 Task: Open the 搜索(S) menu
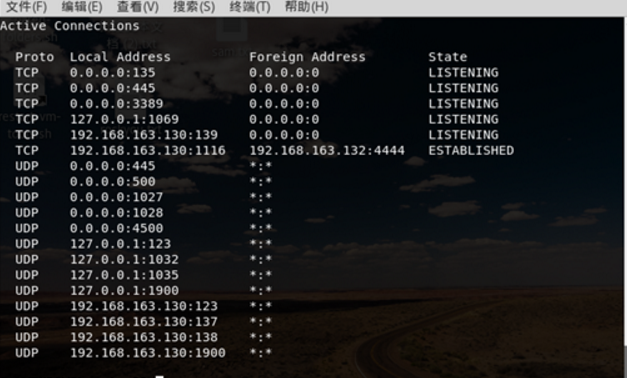click(x=194, y=7)
